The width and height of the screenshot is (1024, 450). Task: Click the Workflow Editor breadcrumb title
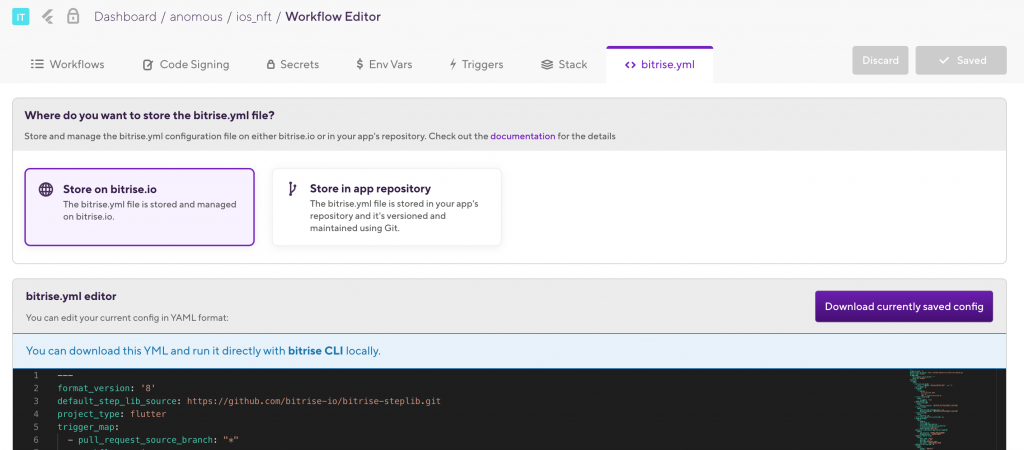pos(333,16)
